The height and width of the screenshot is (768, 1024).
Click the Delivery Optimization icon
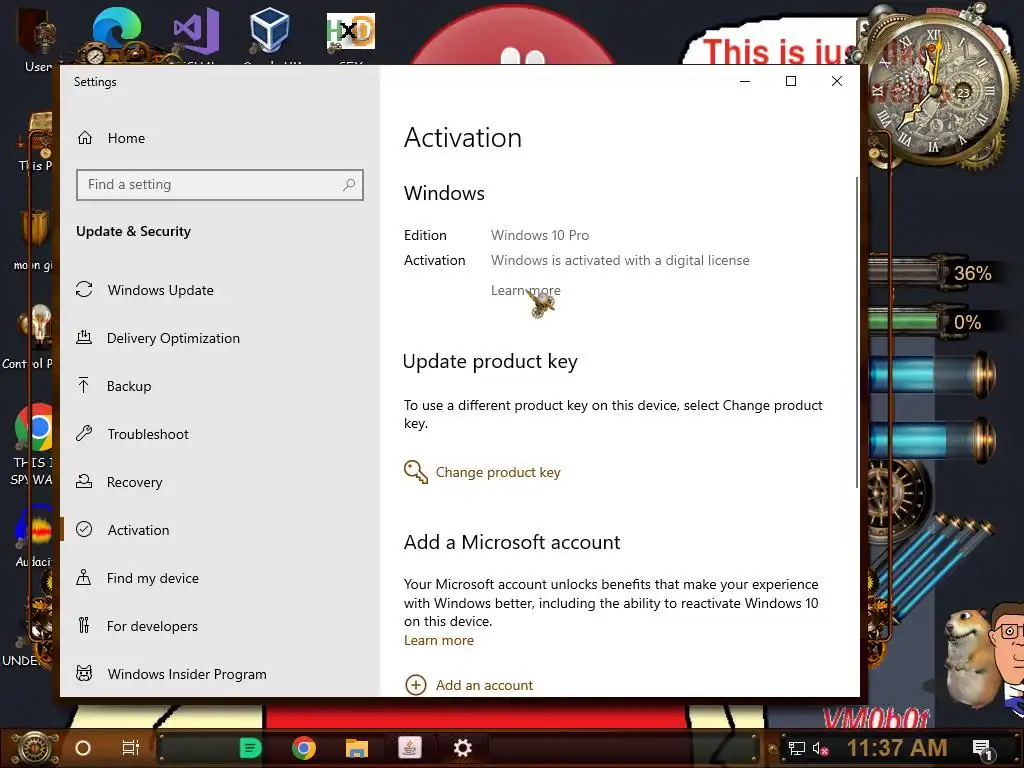84,338
